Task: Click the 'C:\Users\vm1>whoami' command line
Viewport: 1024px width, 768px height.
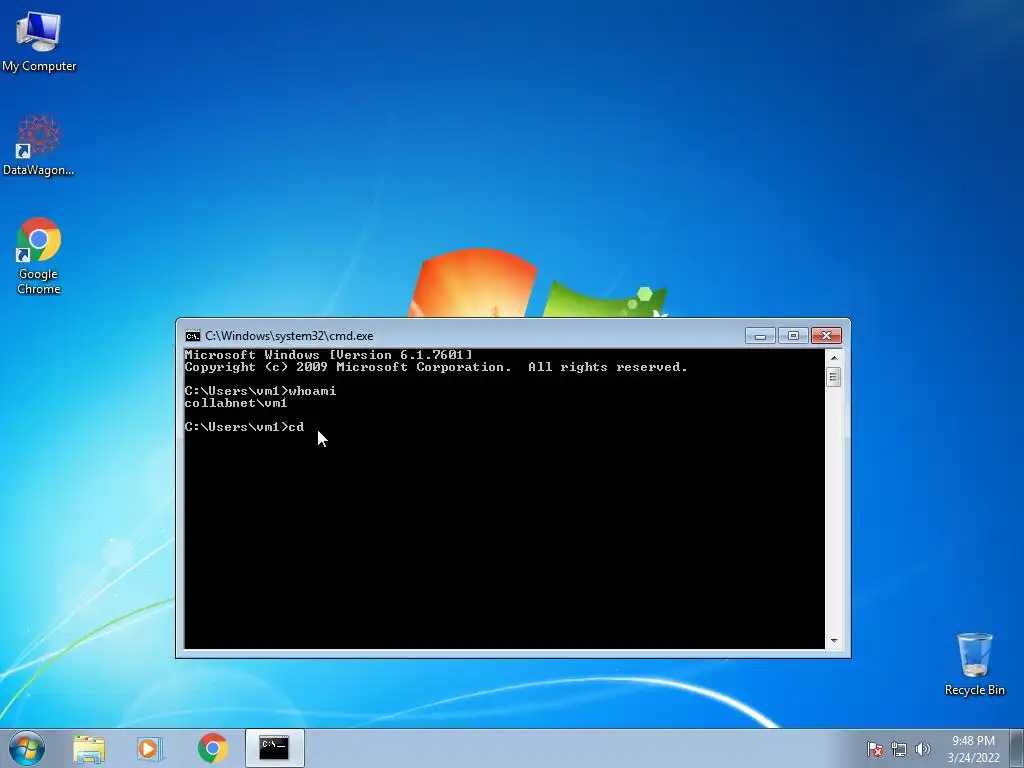Action: (260, 391)
